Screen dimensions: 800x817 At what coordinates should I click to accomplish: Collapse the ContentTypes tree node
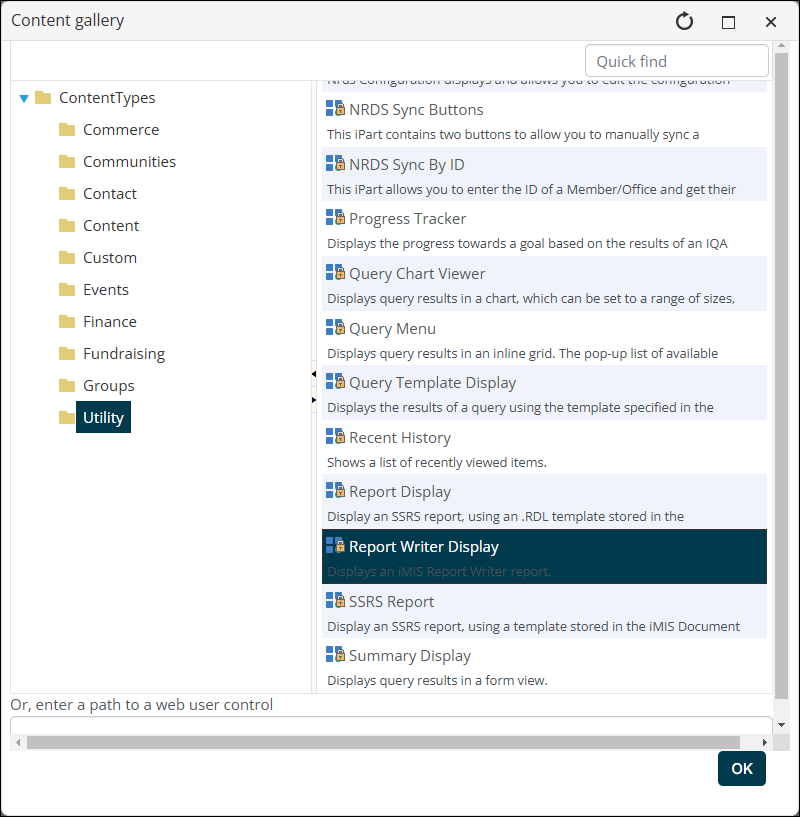(23, 97)
